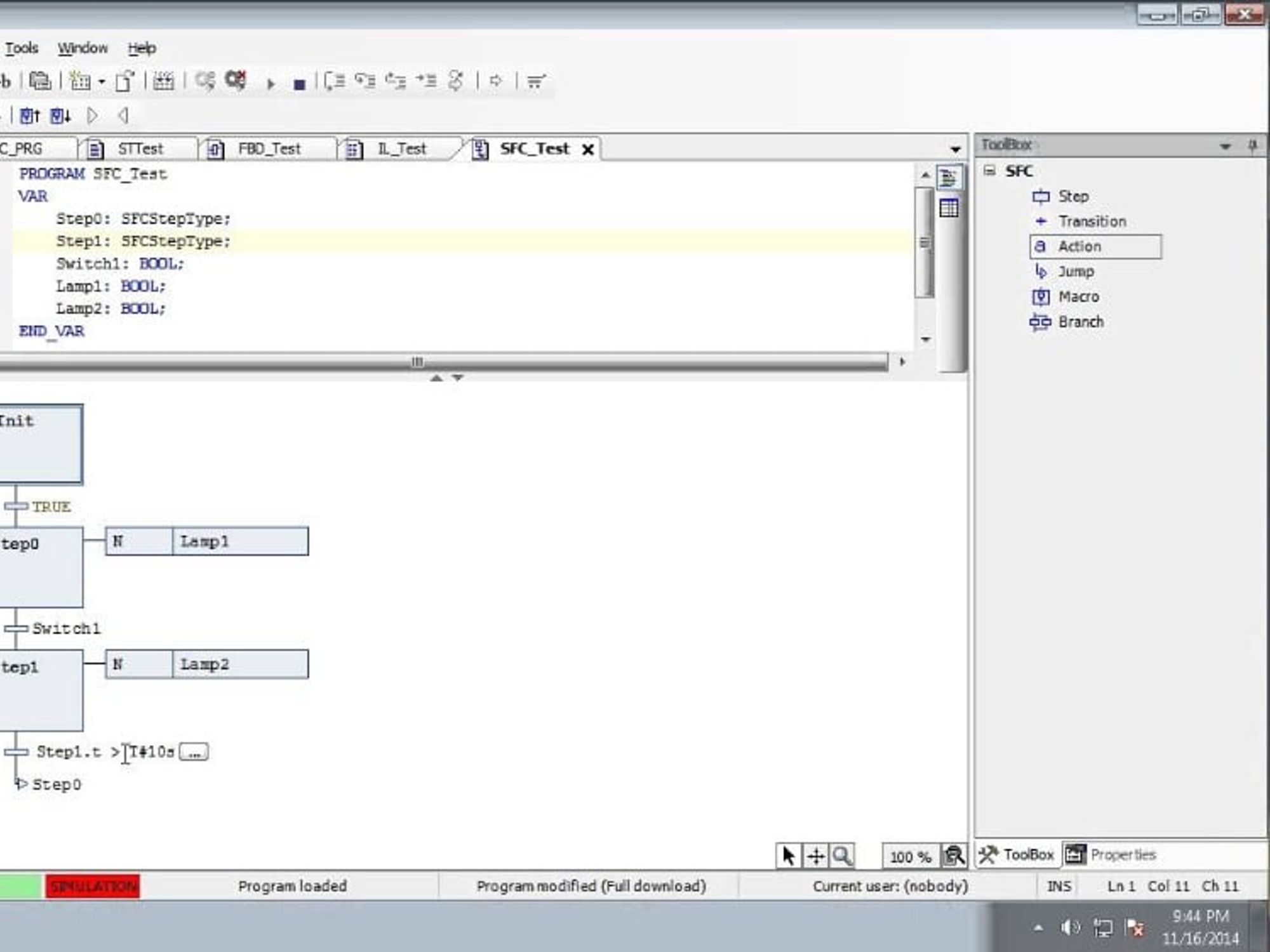Select the pointer selection tool
The image size is (1270, 952).
tap(788, 856)
